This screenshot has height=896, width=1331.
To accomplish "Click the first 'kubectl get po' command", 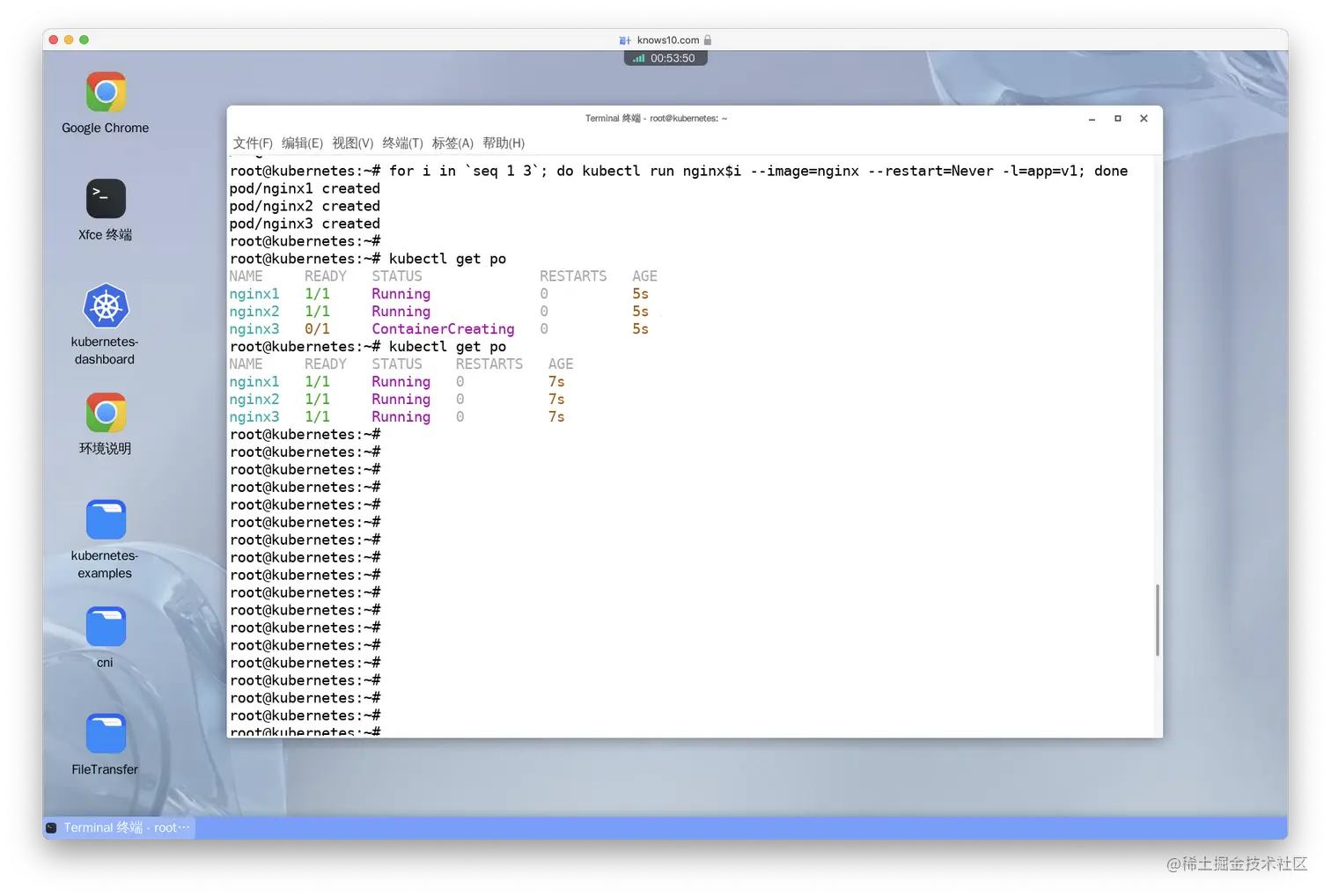I will click(447, 259).
